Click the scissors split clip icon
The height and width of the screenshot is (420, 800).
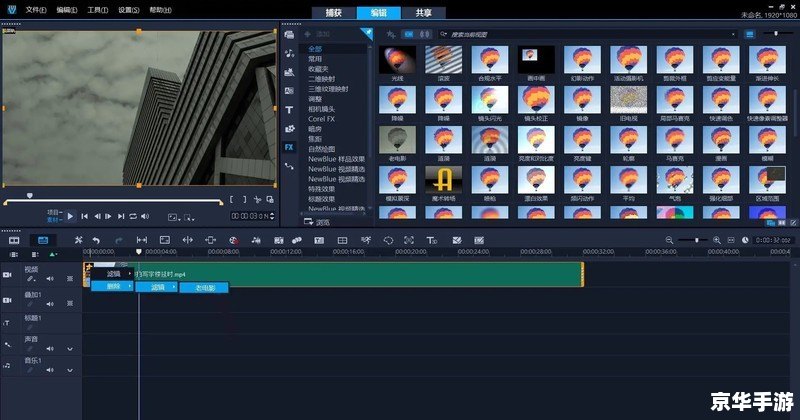(257, 200)
